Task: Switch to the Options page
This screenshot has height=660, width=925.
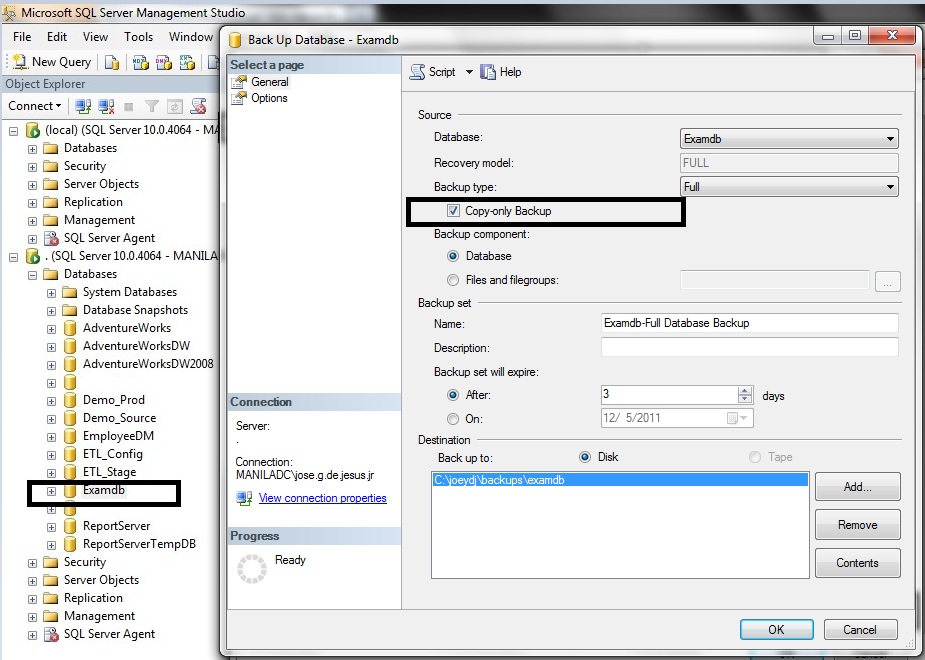Action: coord(269,98)
